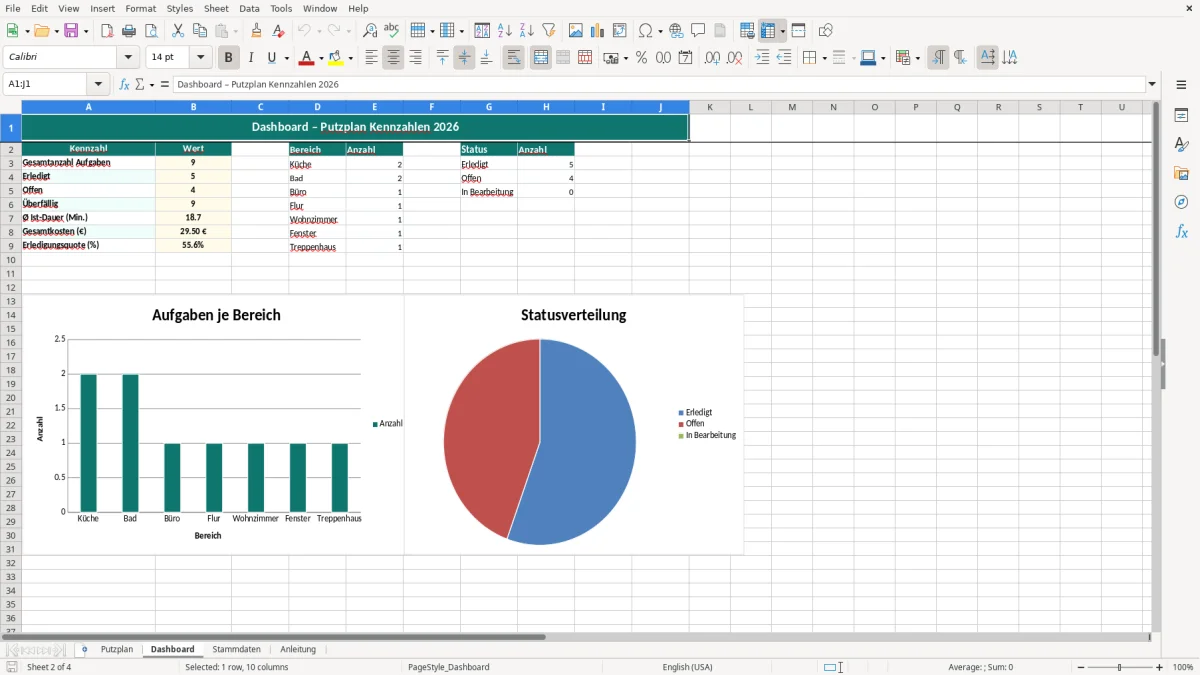Insert pivot table
The width and height of the screenshot is (1200, 675).
(x=620, y=31)
